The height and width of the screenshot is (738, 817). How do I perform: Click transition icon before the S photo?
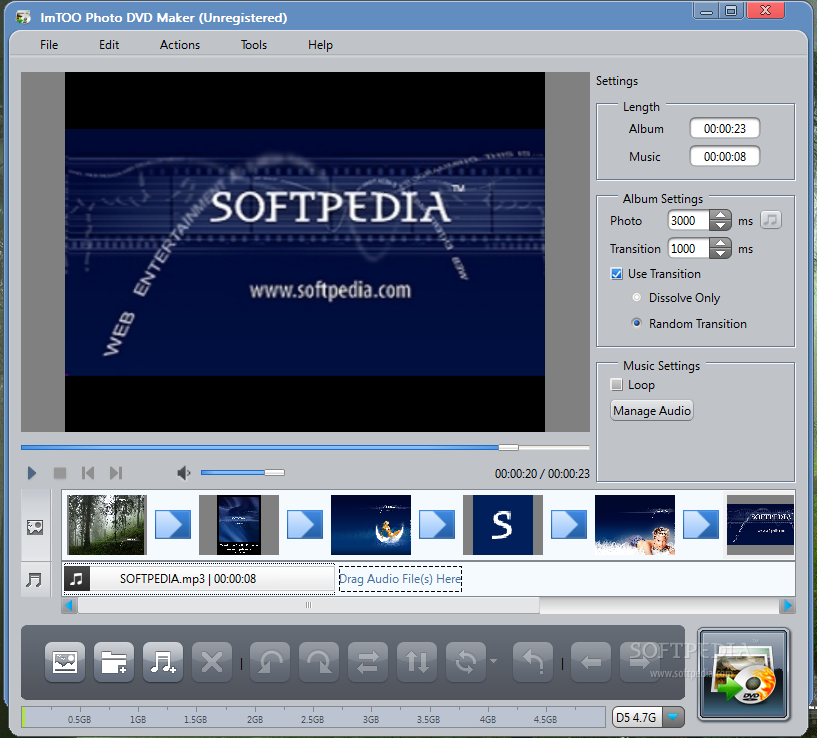[437, 524]
